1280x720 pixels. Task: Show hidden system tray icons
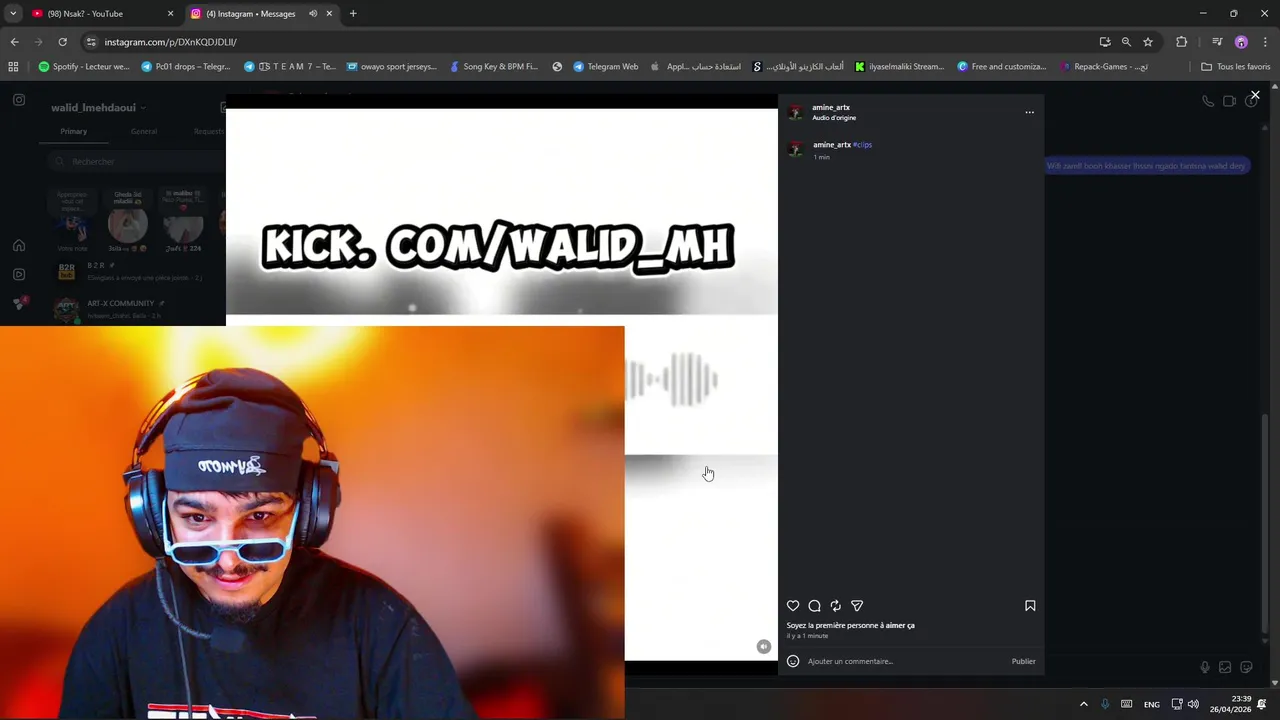click(x=1083, y=704)
